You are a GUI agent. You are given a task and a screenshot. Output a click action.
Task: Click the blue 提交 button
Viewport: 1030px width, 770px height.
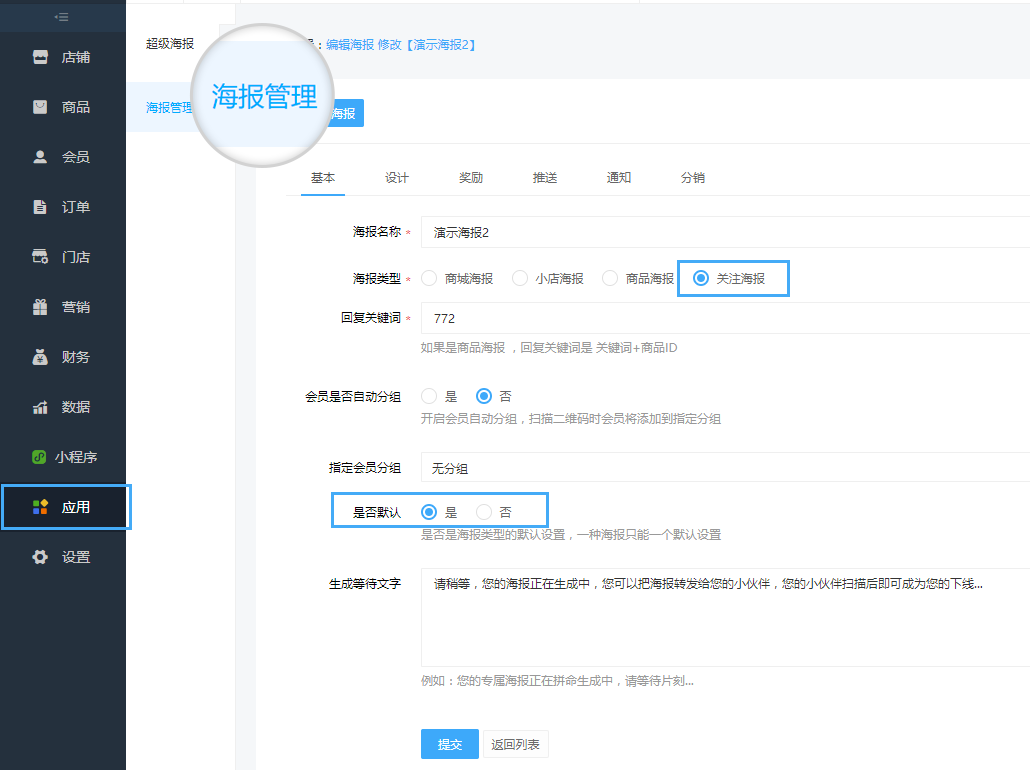[450, 744]
